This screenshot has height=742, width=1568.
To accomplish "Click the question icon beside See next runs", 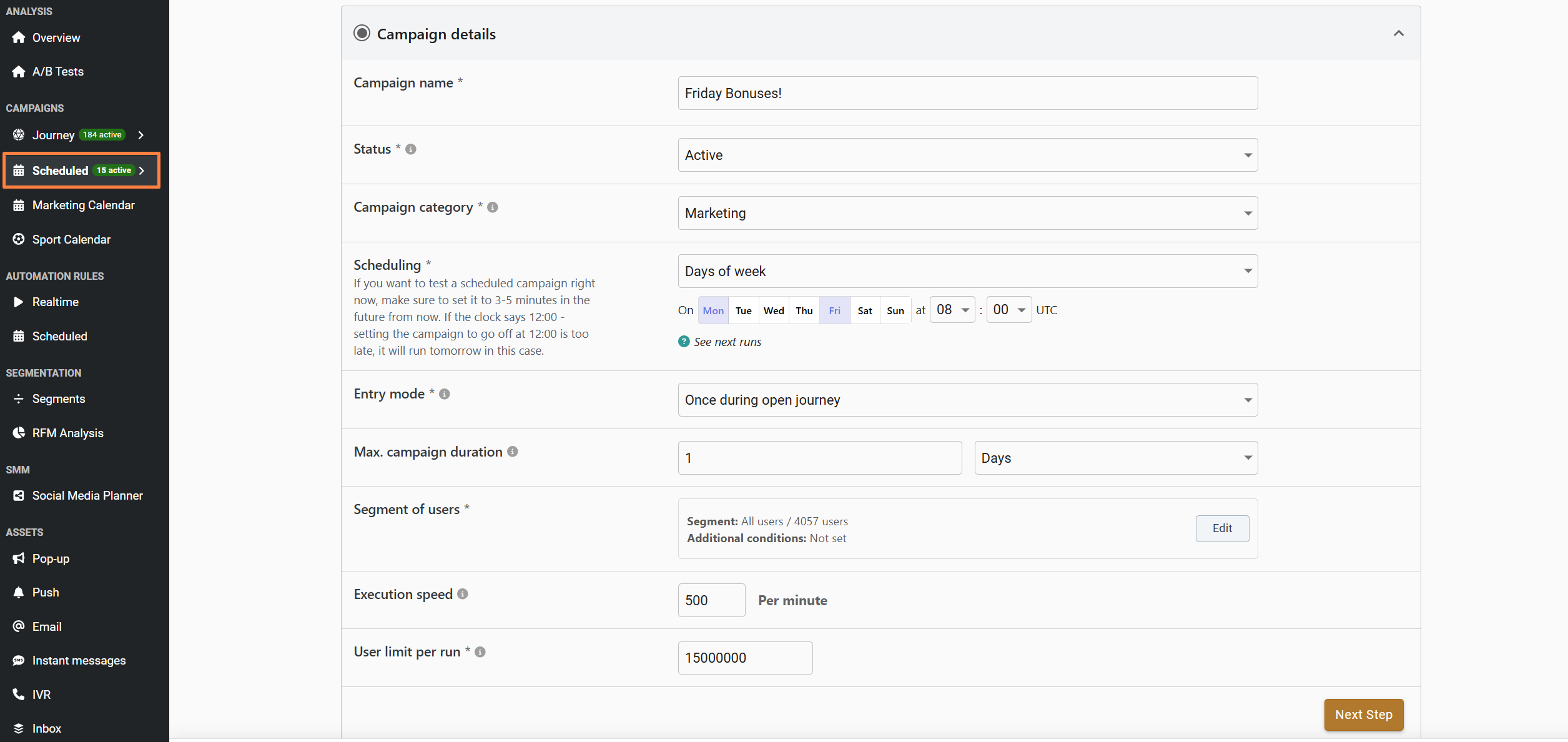I will point(684,342).
